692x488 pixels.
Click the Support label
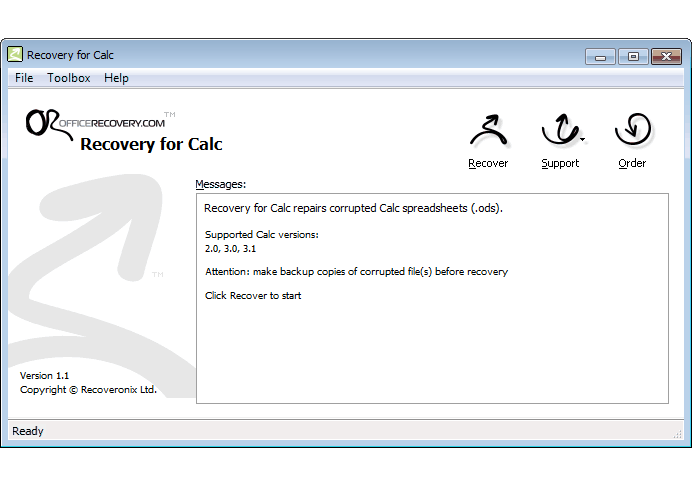coord(560,163)
